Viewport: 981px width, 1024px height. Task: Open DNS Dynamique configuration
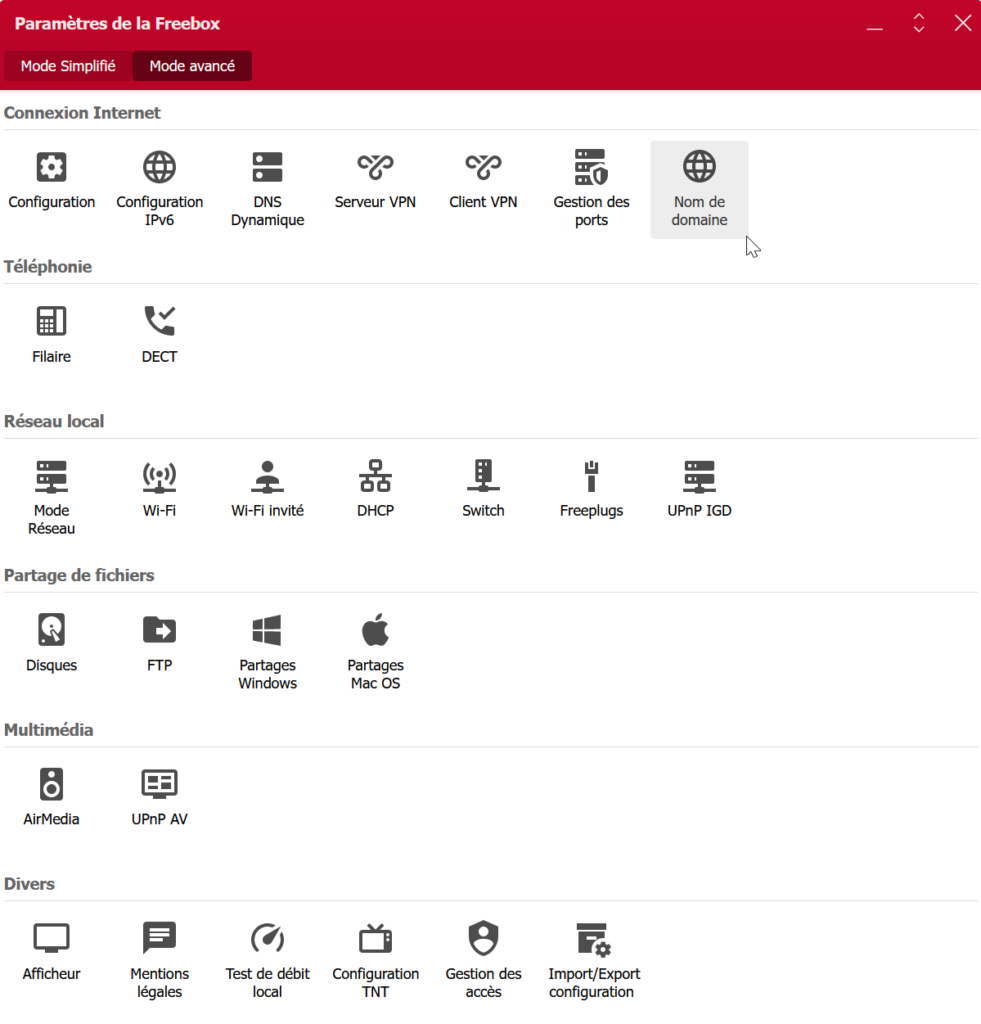[267, 168]
